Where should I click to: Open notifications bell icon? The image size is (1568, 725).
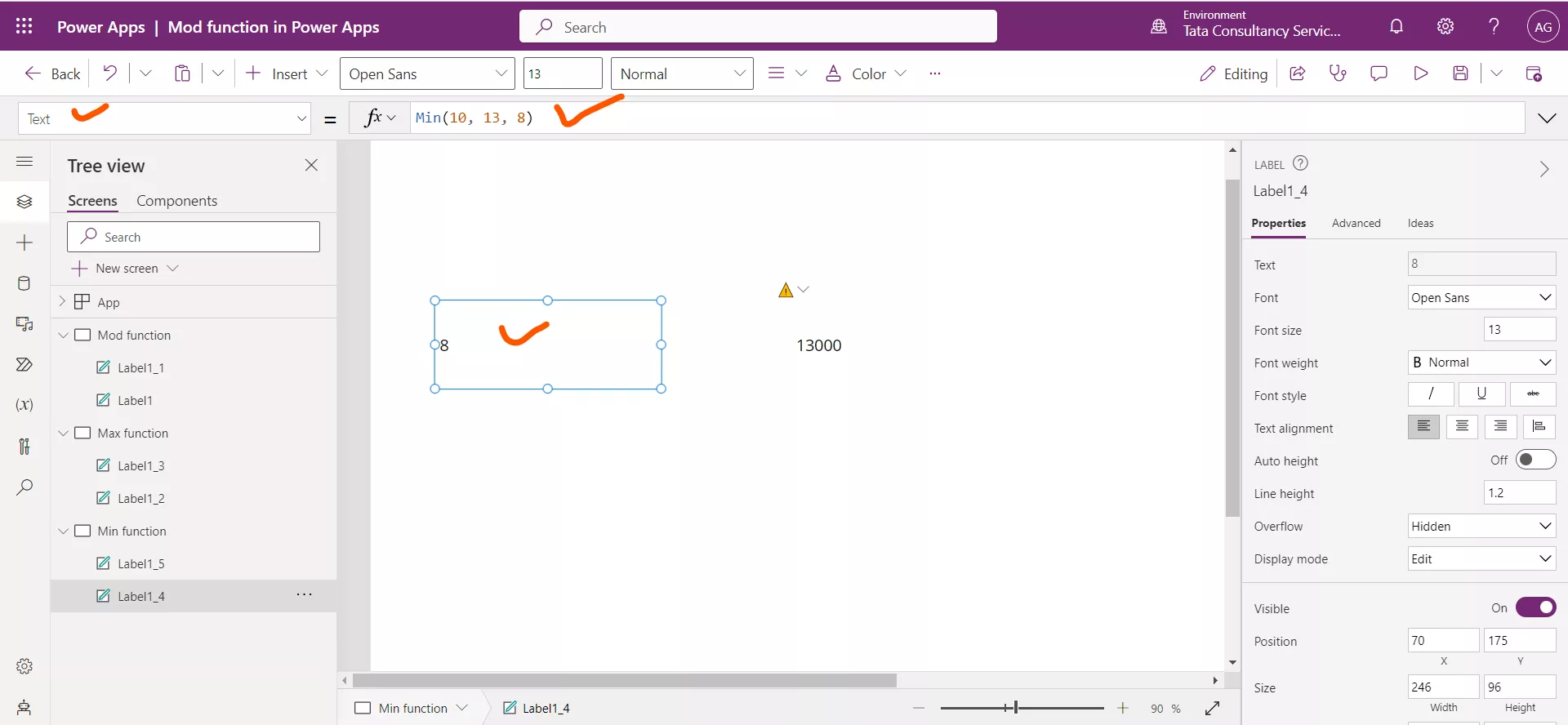pos(1396,26)
